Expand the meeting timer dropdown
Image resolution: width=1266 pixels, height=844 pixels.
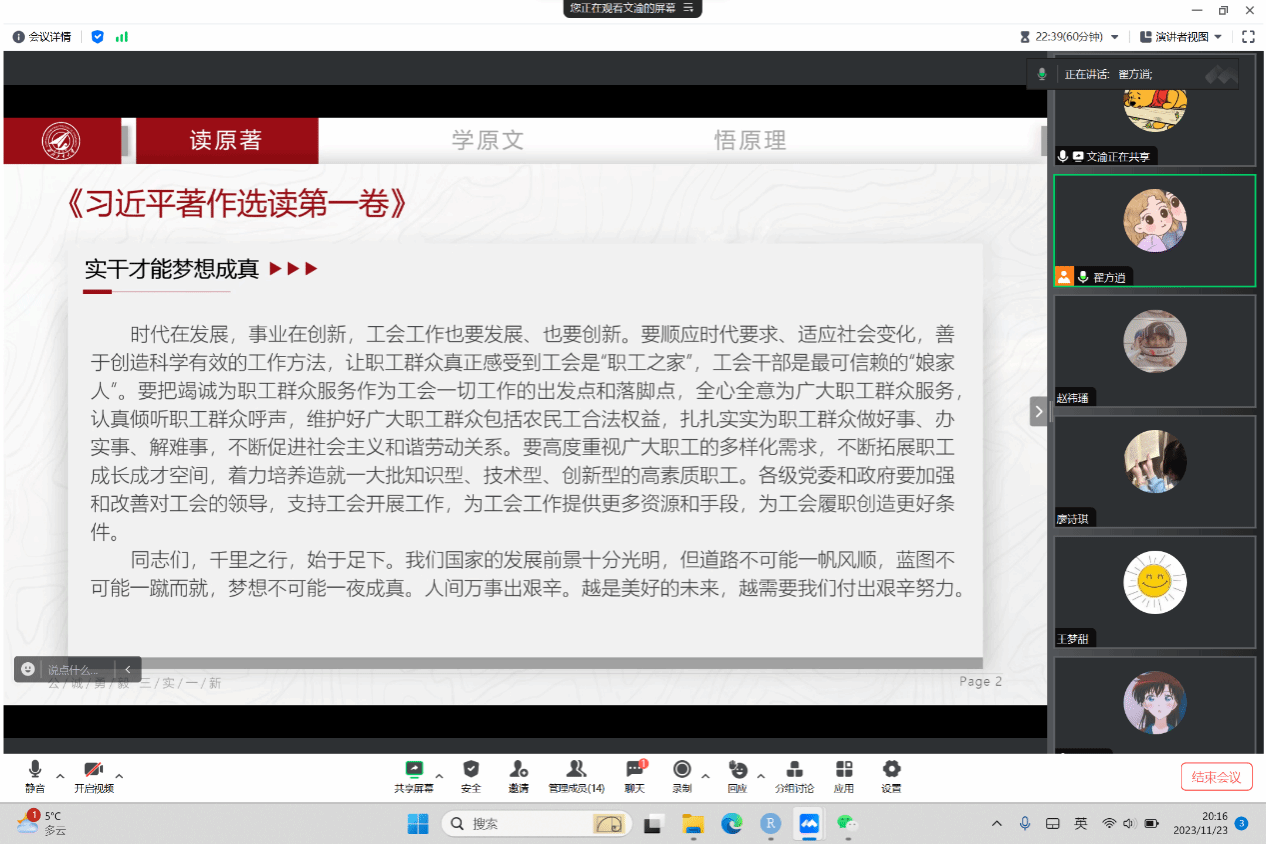tap(1114, 37)
